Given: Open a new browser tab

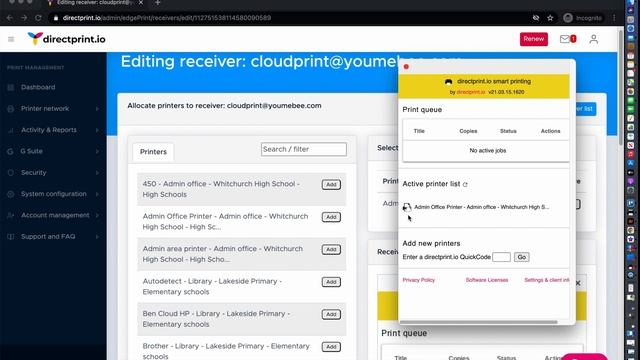Looking at the screenshot, I should (x=158, y=3).
